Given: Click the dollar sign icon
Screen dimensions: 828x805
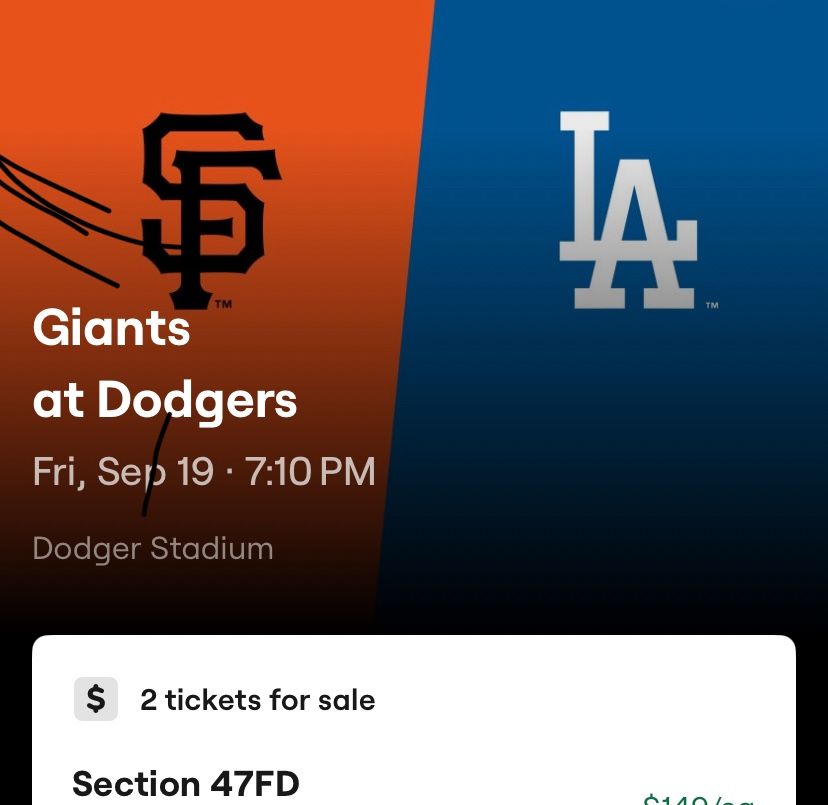Looking at the screenshot, I should (x=96, y=699).
